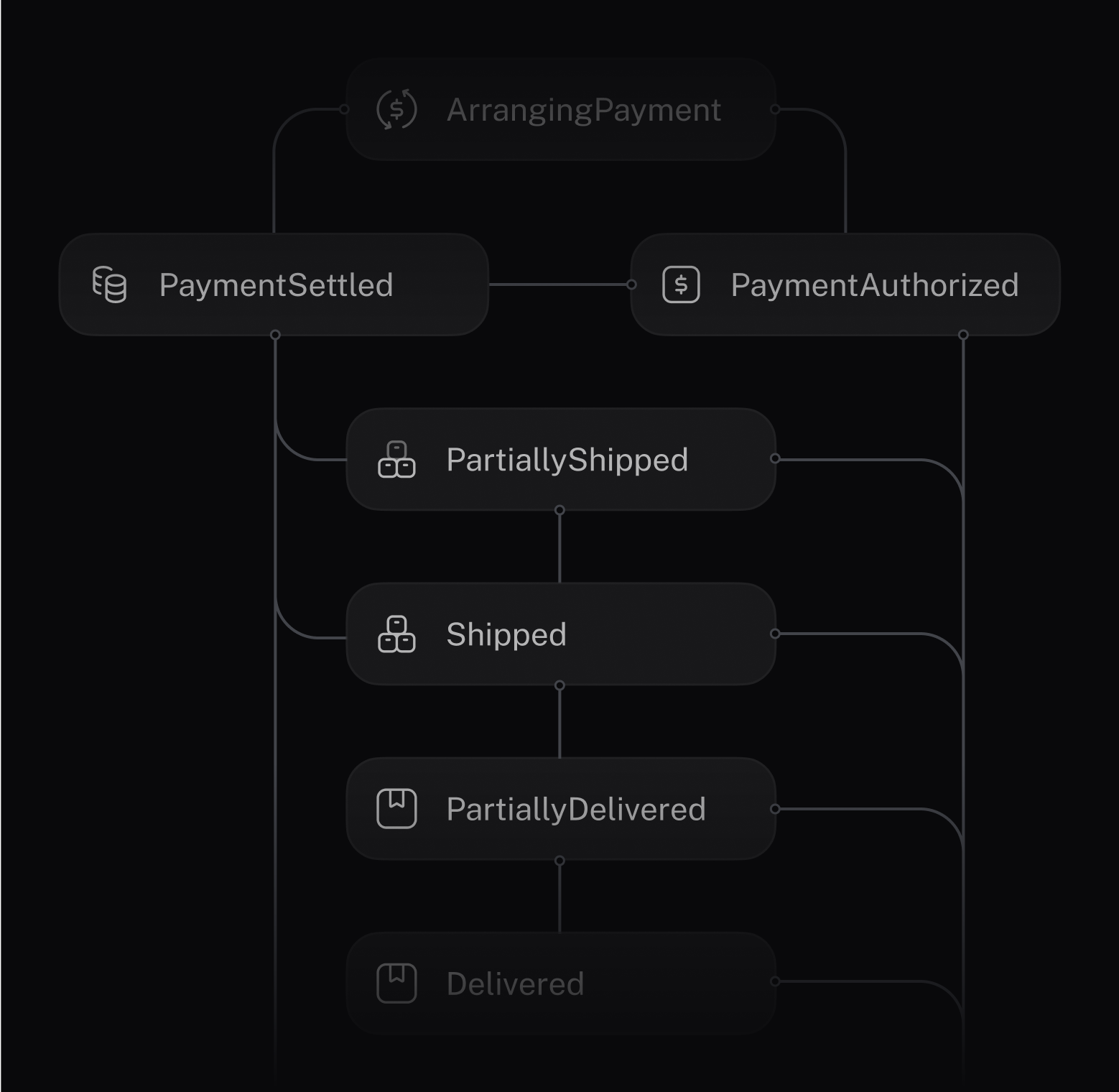
Task: Click connector dot beneath Shipped node
Action: pyautogui.click(x=559, y=685)
